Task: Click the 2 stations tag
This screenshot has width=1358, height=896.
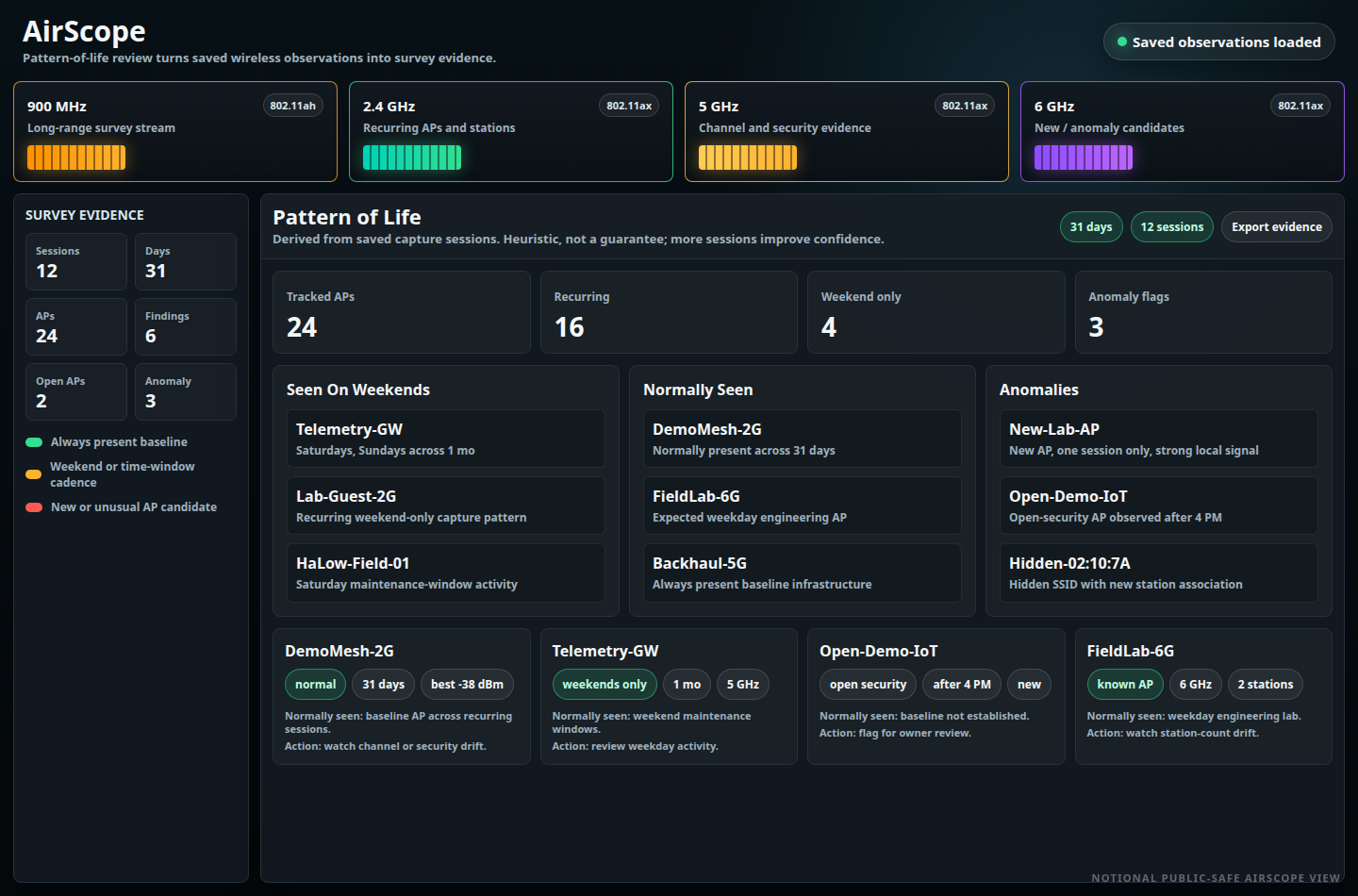Action: coord(1266,685)
